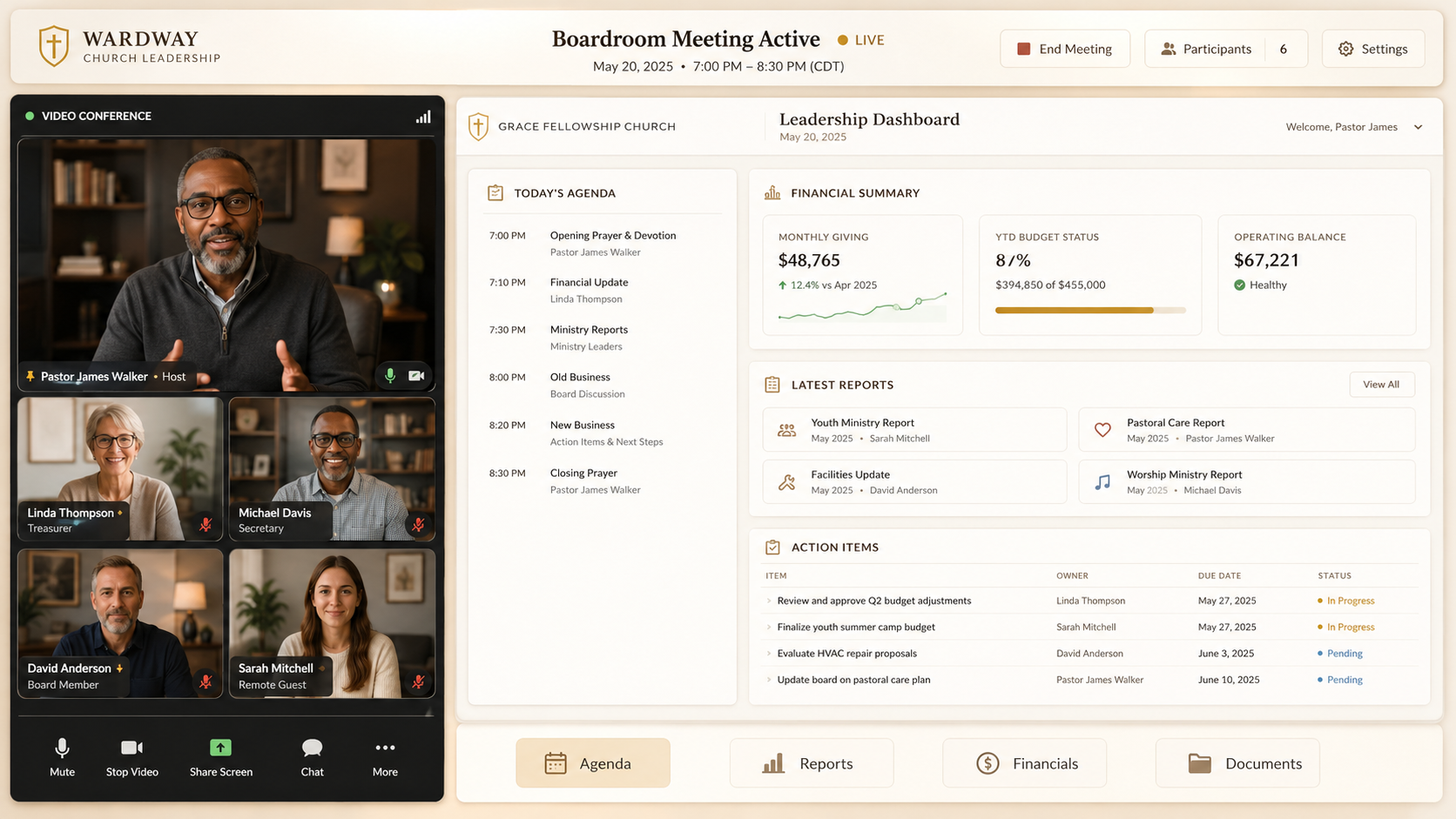This screenshot has width=1456, height=819.
Task: Click the Today's Agenda clipboard icon
Action: [495, 193]
